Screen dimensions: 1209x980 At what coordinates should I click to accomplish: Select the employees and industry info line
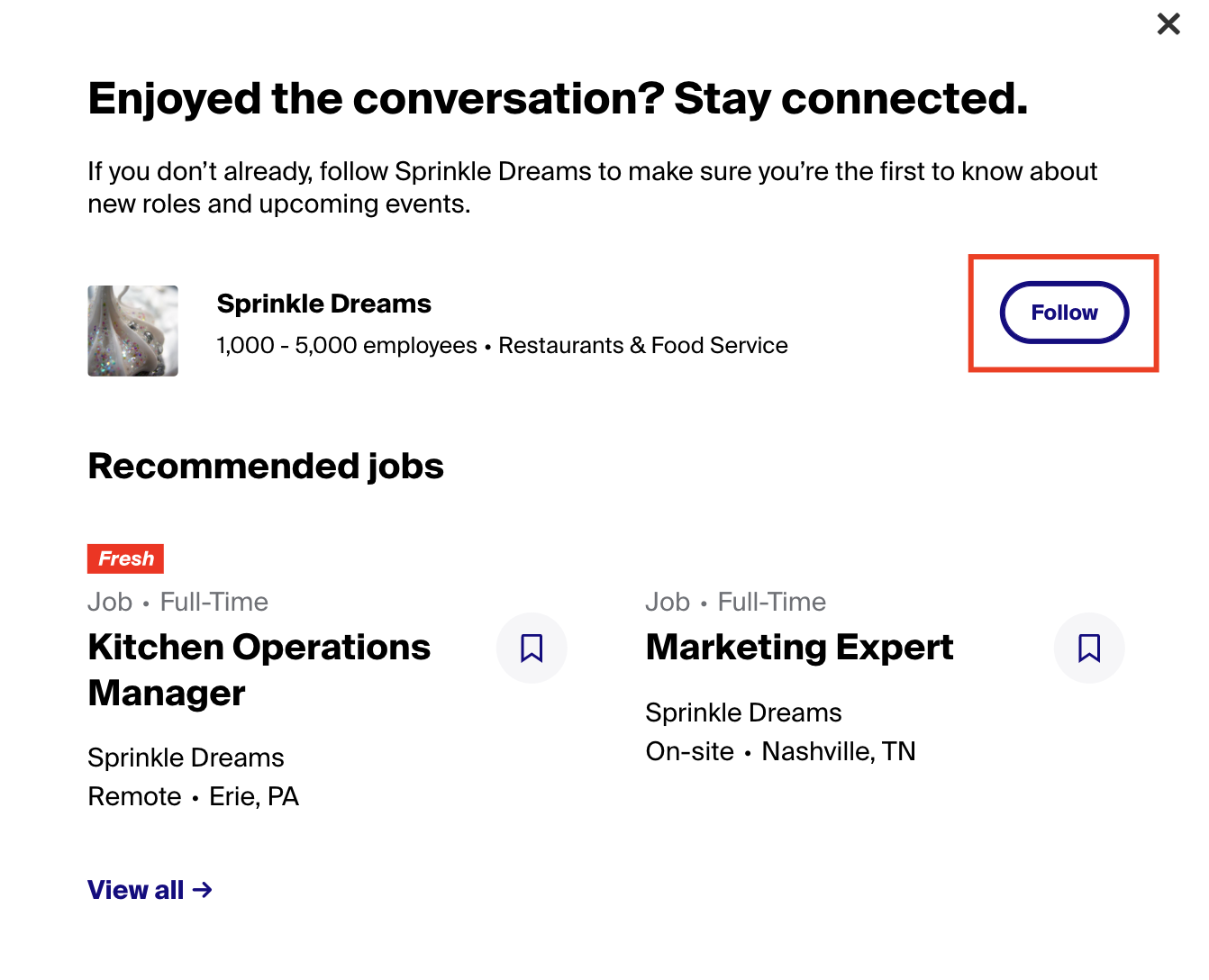point(502,346)
